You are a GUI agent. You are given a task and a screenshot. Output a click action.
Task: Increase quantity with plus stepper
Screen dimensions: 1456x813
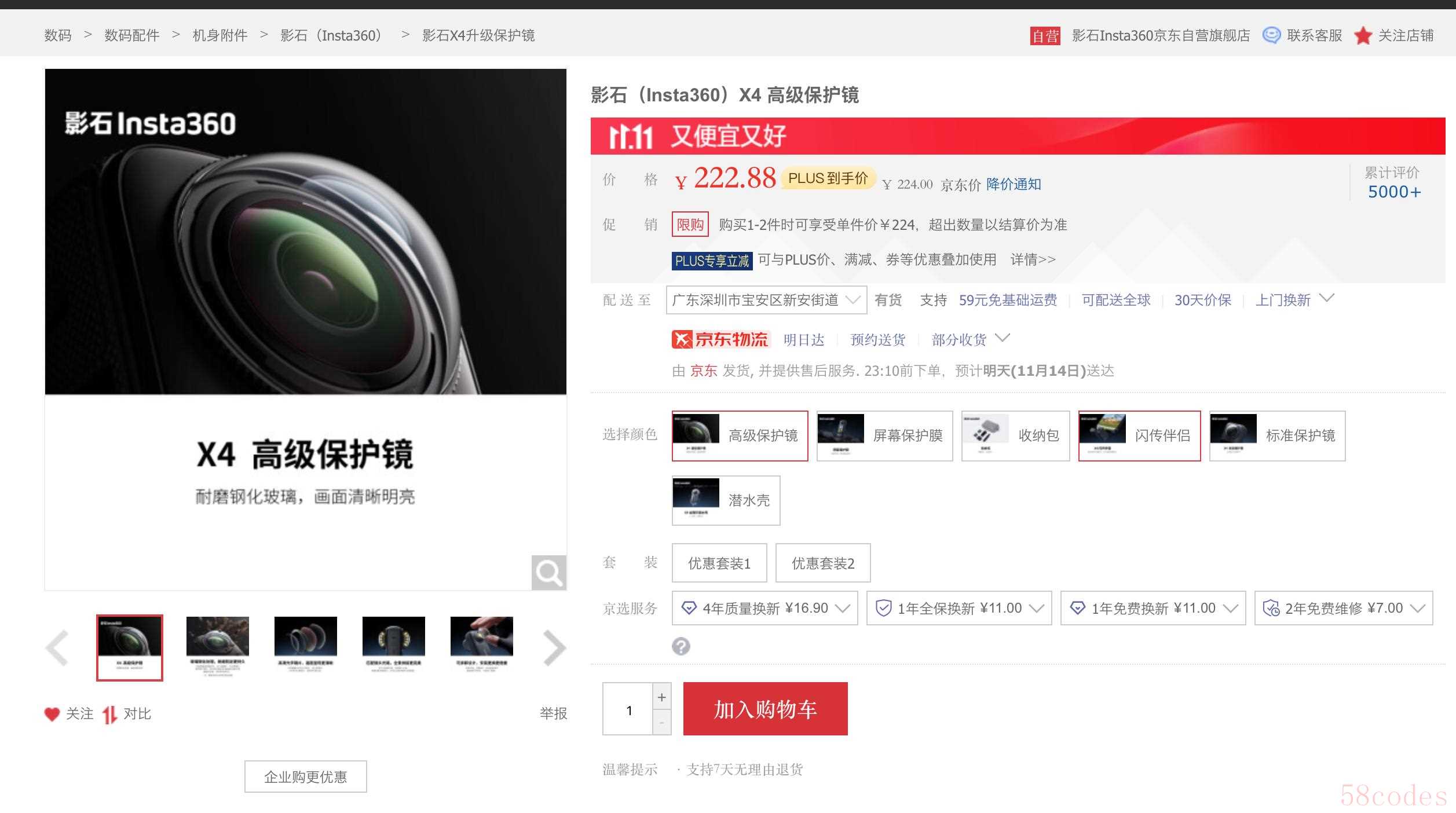661,697
